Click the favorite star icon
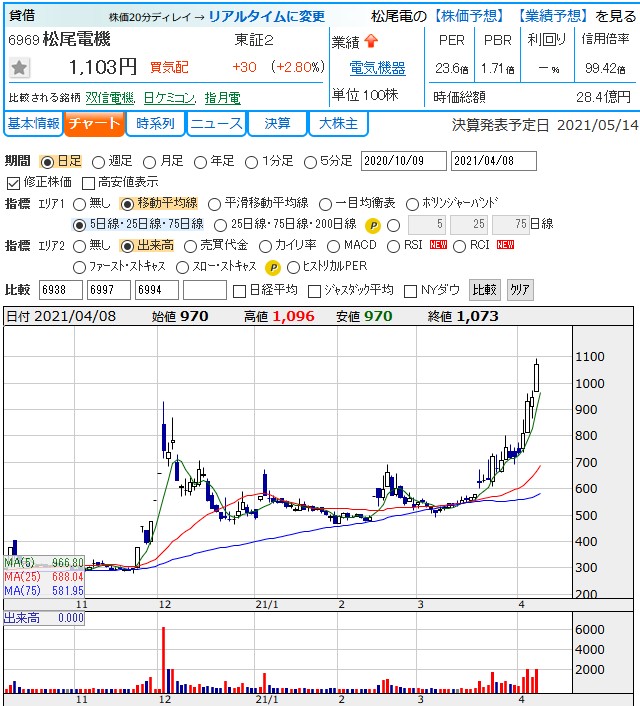Screen dimensions: 640x706 coord(19,68)
